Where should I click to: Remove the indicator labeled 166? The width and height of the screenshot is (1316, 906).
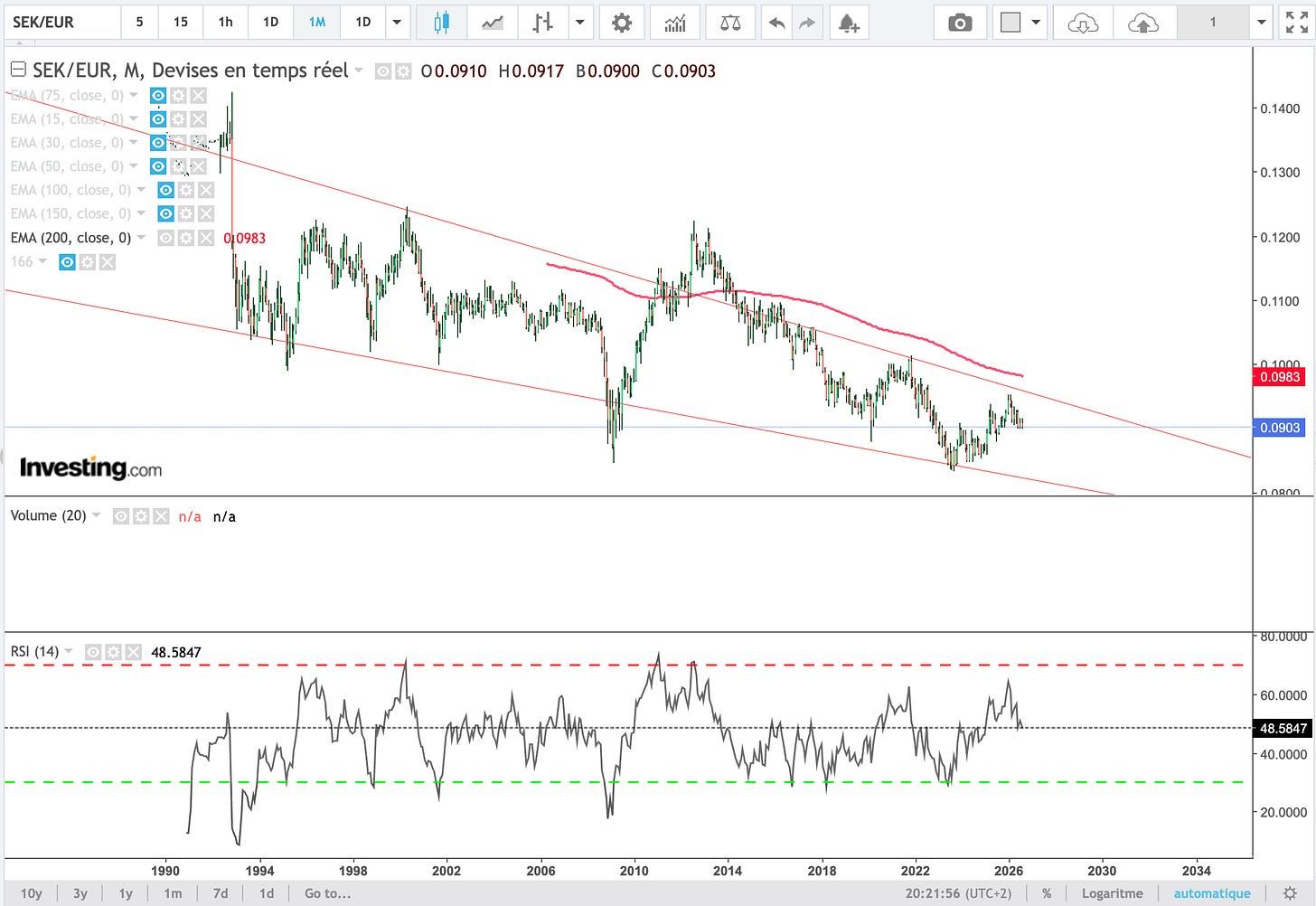click(x=108, y=262)
